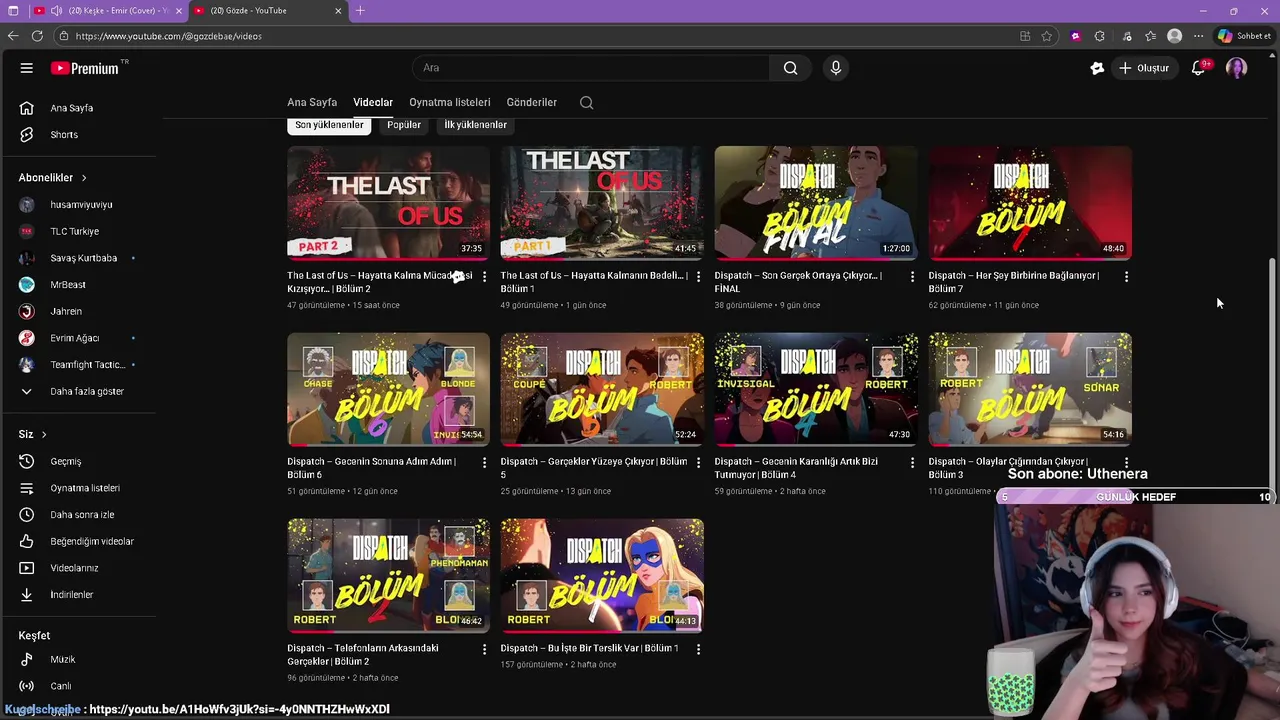Go back with browser back arrow
Screen dimensions: 1280x720
pos(13,36)
